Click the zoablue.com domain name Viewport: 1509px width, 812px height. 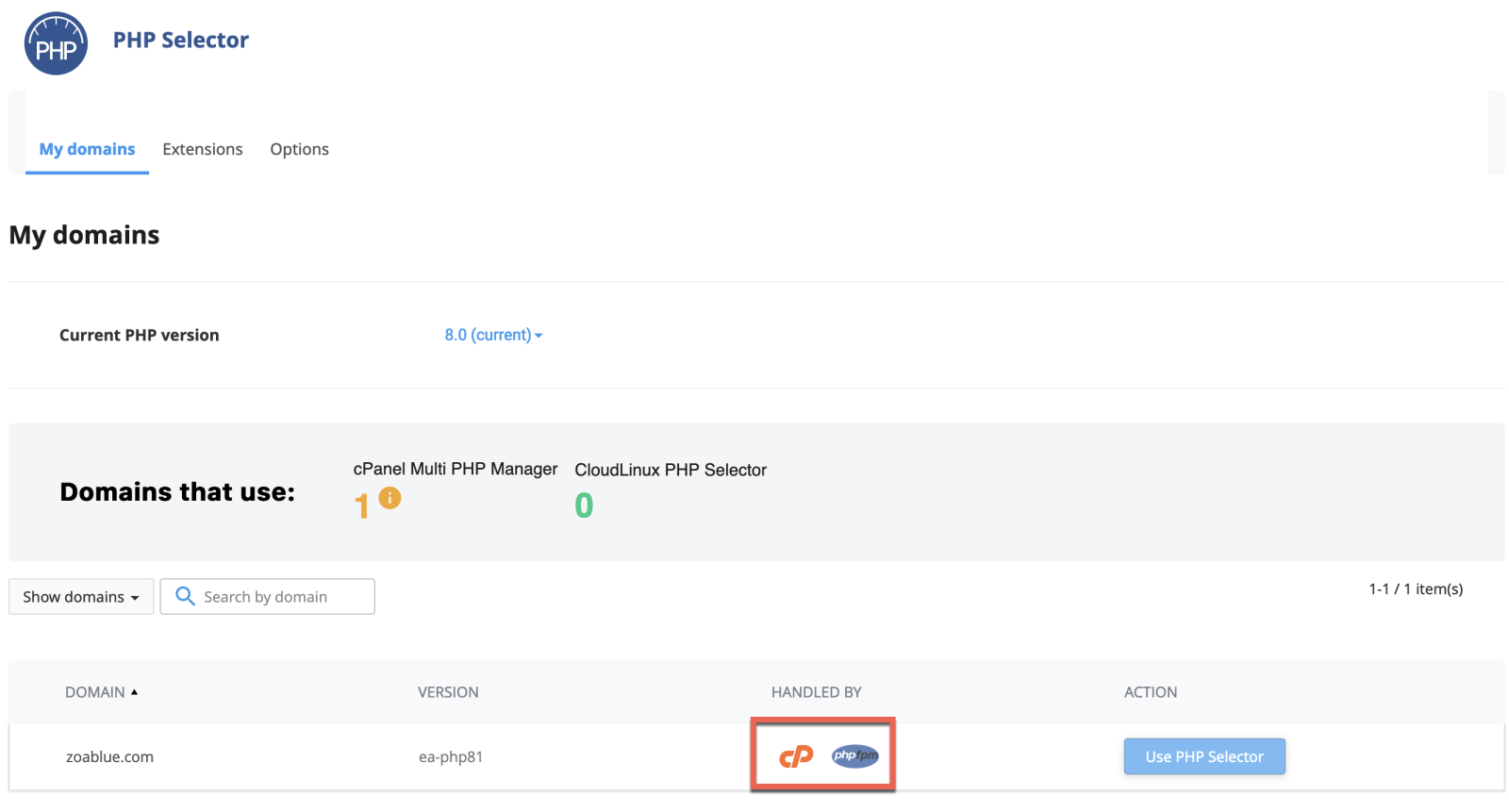[109, 756]
